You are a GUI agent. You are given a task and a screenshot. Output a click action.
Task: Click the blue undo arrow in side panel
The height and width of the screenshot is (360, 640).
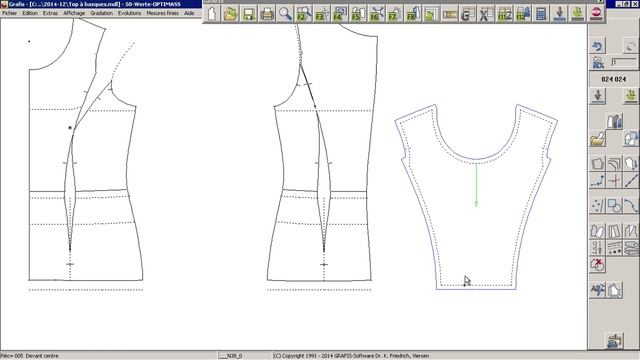click(x=598, y=46)
